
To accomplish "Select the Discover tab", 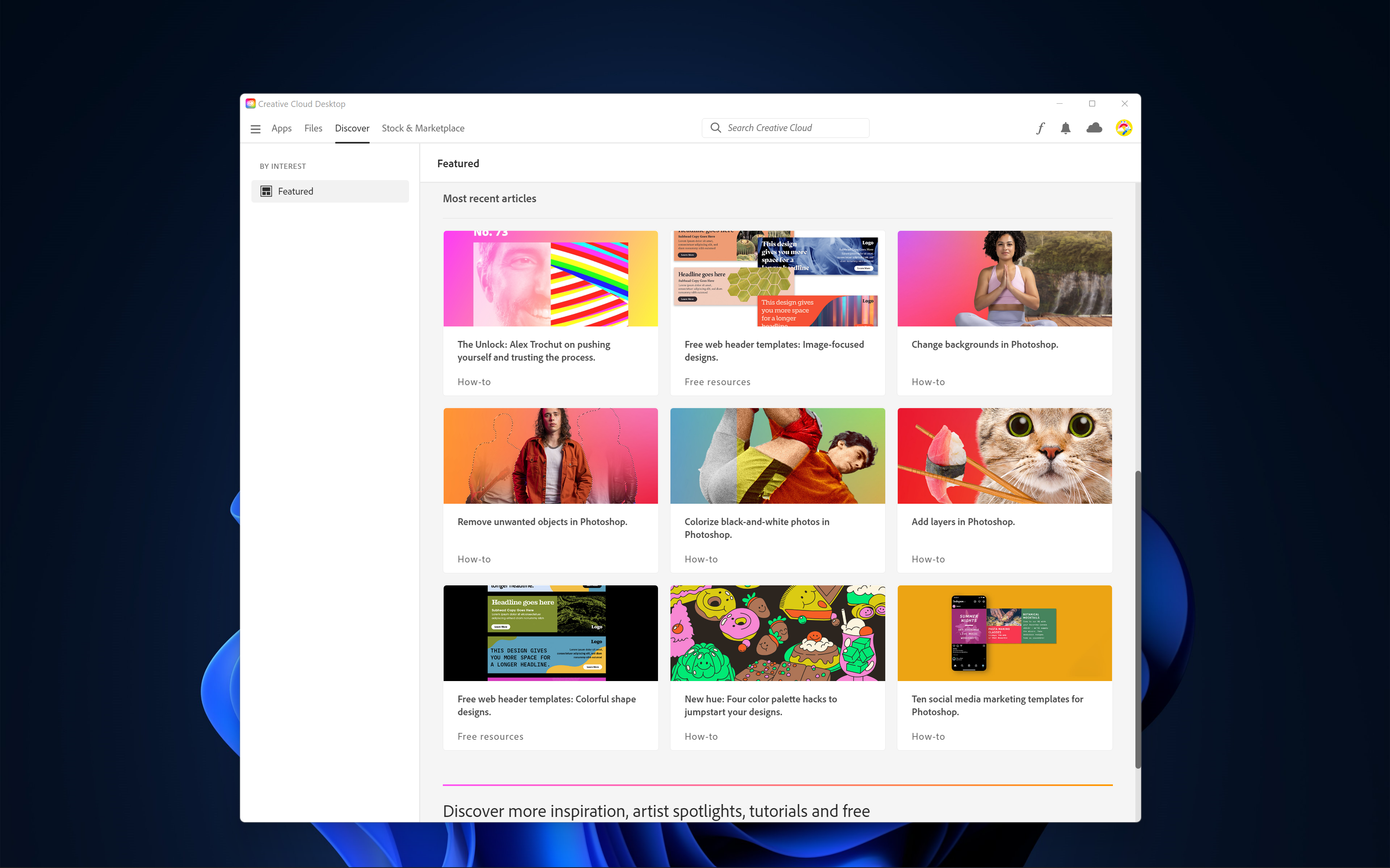I will tap(352, 128).
